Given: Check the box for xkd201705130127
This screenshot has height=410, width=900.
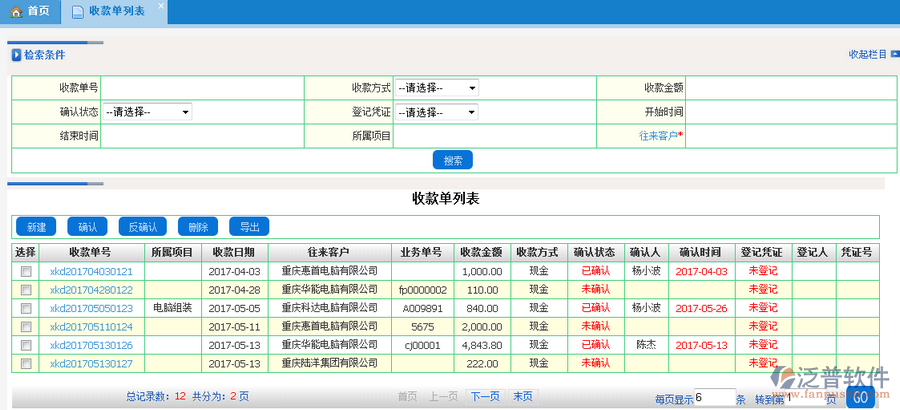Looking at the screenshot, I should pyautogui.click(x=26, y=363).
